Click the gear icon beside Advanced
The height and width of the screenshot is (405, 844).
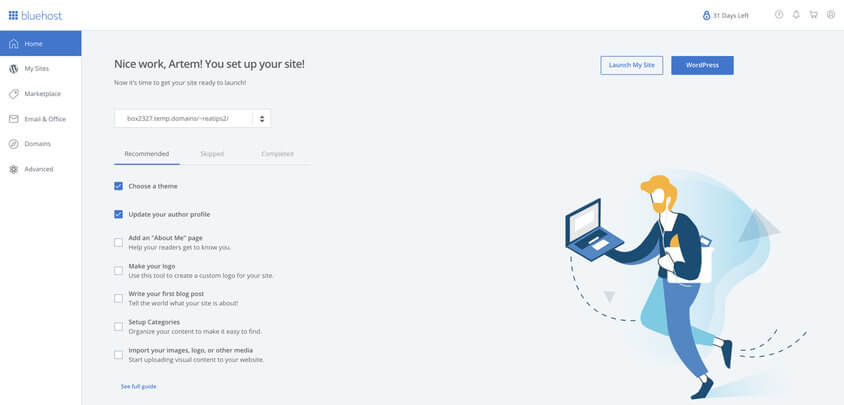[x=14, y=169]
